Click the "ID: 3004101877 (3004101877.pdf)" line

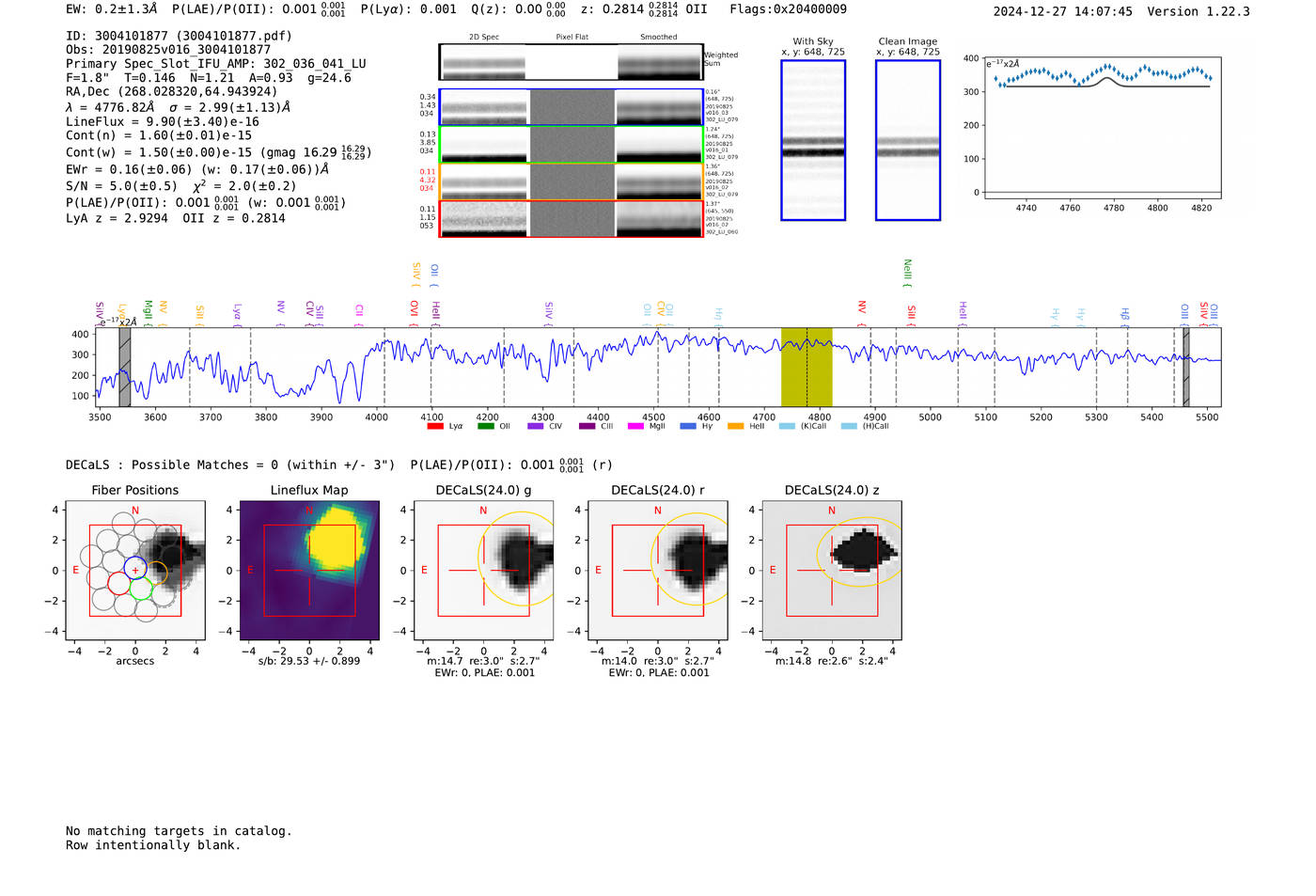[x=180, y=36]
